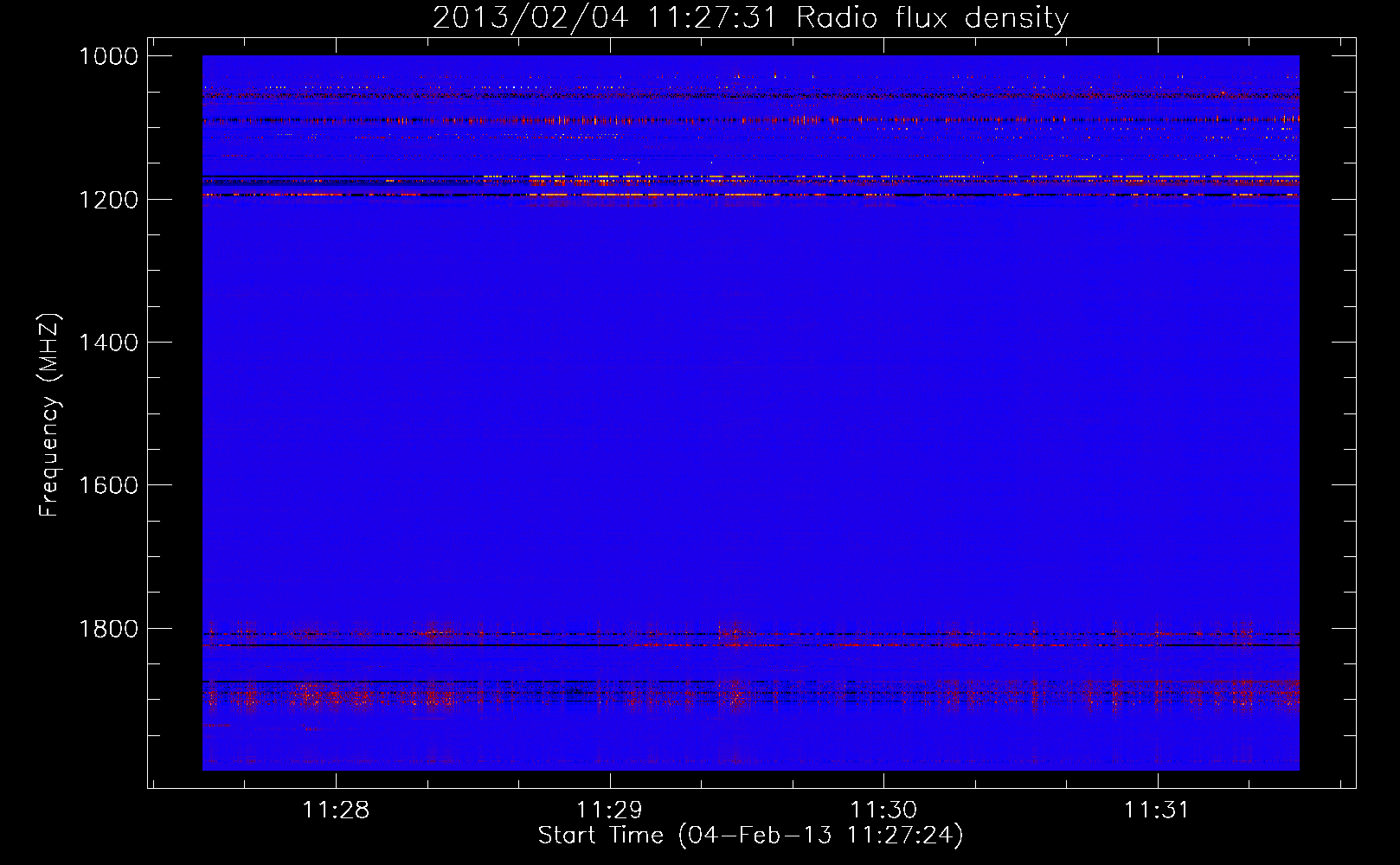Image resolution: width=1400 pixels, height=865 pixels.
Task: Click the '04-Feb-13 11:27:24' start time text
Action: (x=820, y=836)
